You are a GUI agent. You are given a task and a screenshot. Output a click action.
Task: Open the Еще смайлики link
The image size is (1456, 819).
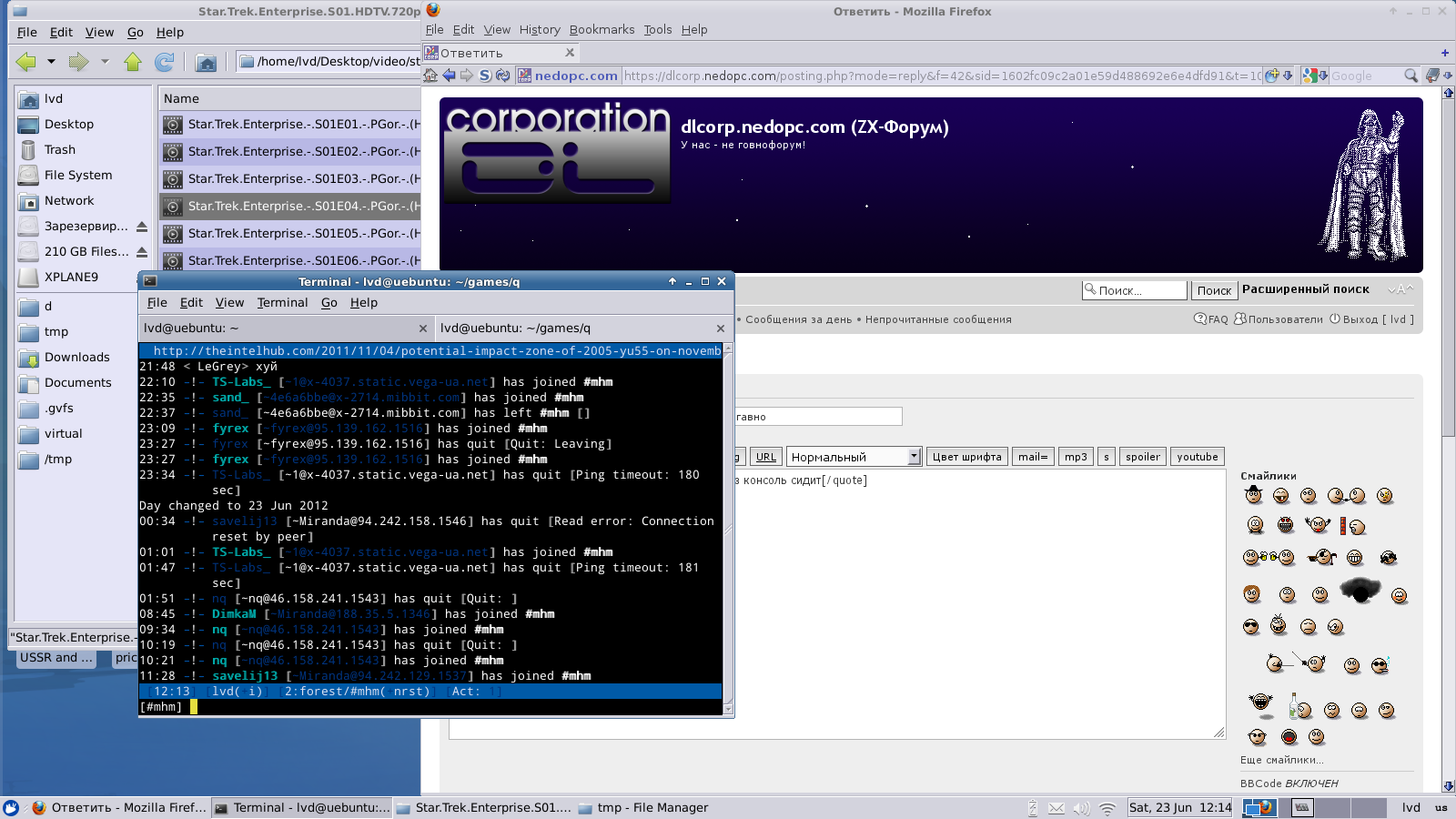point(1281,760)
